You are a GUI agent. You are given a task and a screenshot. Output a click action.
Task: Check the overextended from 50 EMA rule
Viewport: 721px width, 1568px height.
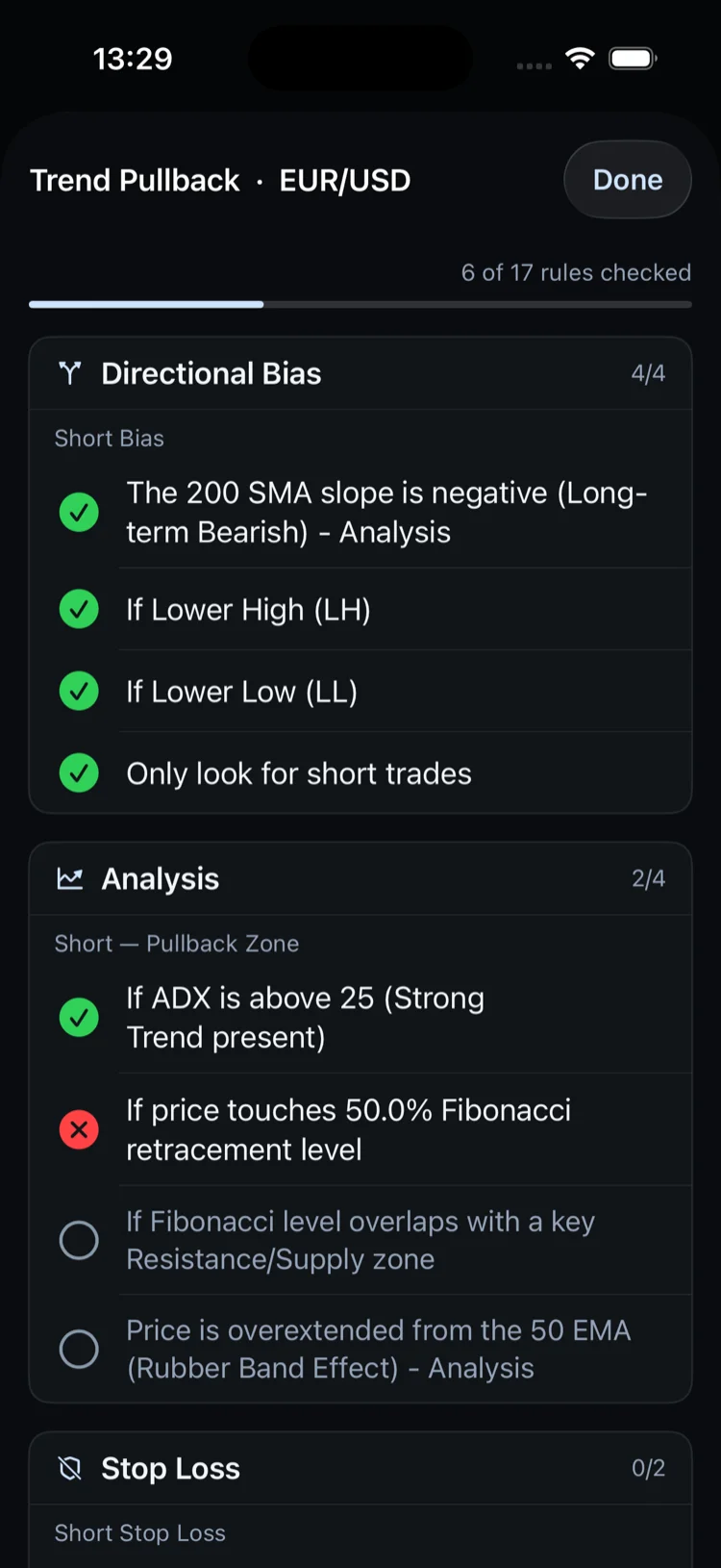click(79, 1349)
